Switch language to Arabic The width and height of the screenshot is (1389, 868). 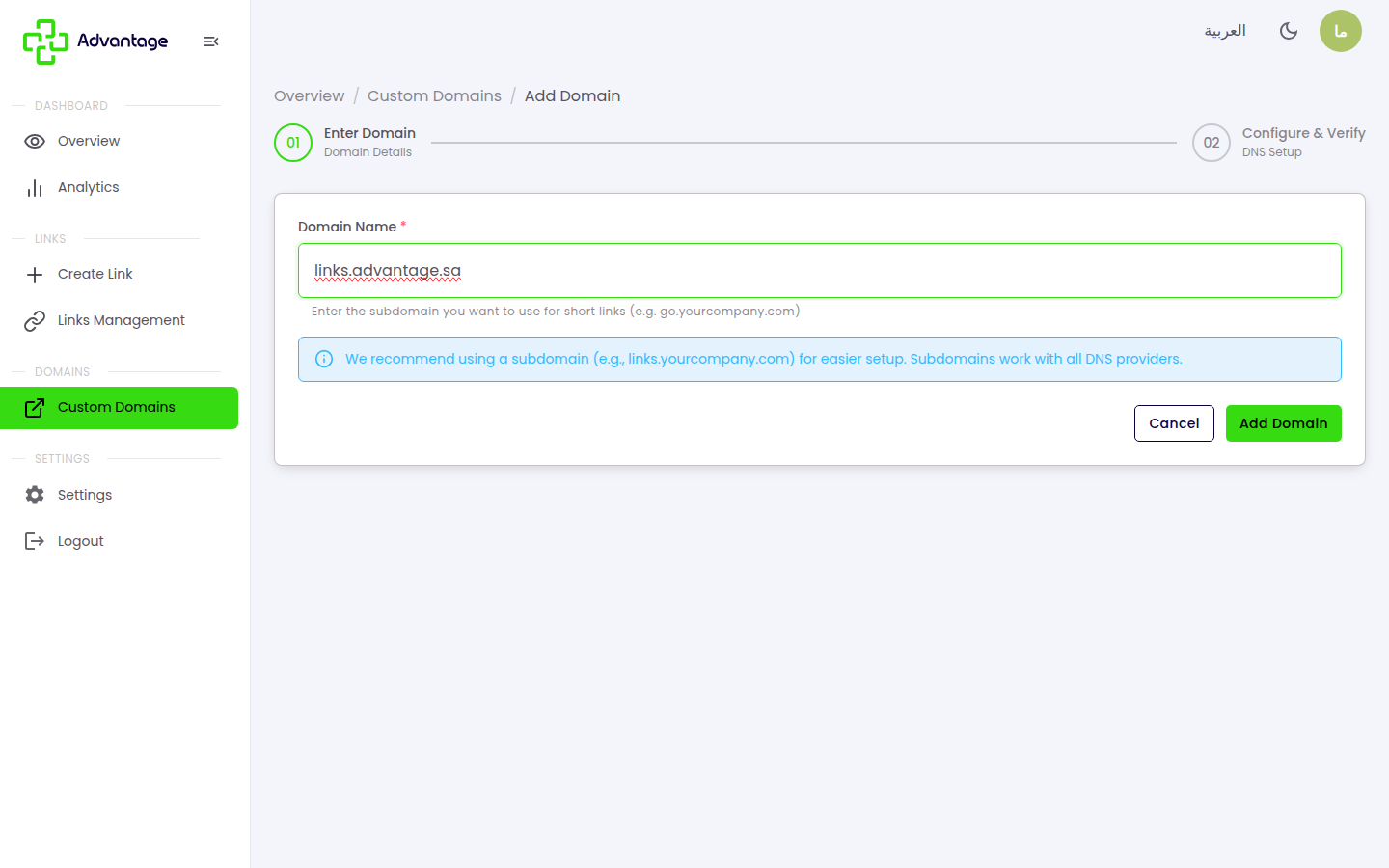[1225, 31]
